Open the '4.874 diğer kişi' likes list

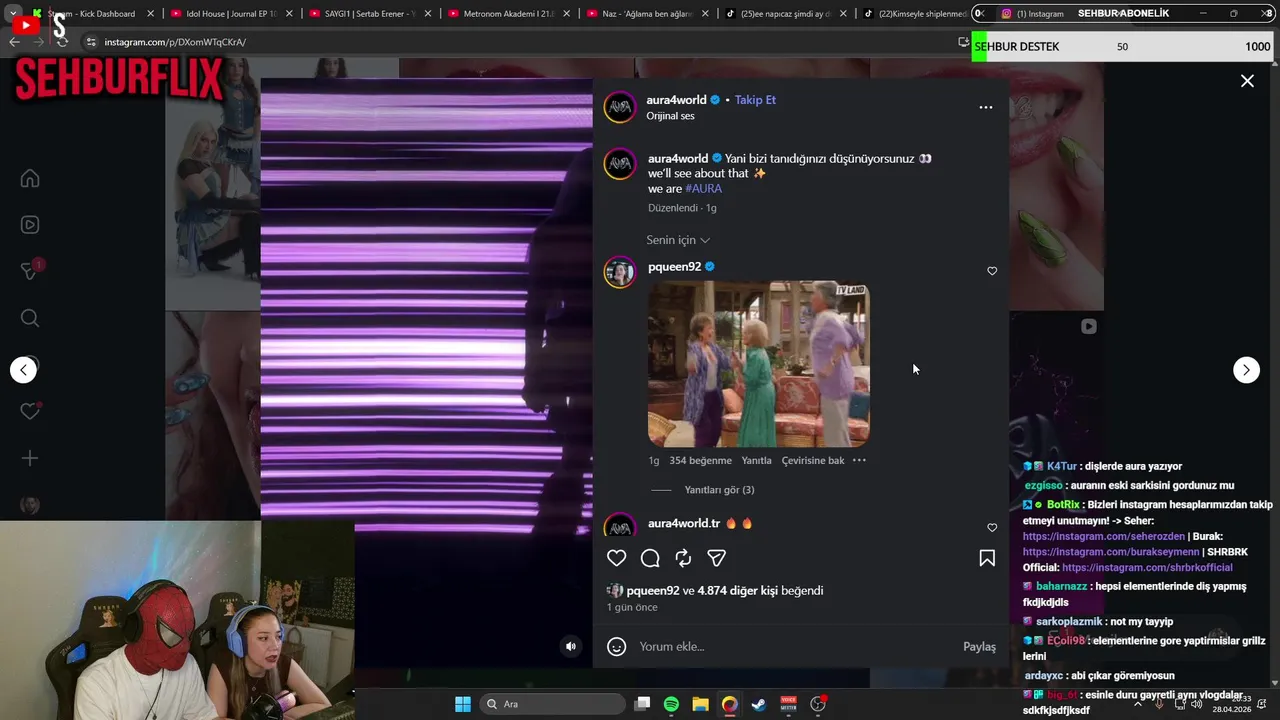(x=737, y=591)
